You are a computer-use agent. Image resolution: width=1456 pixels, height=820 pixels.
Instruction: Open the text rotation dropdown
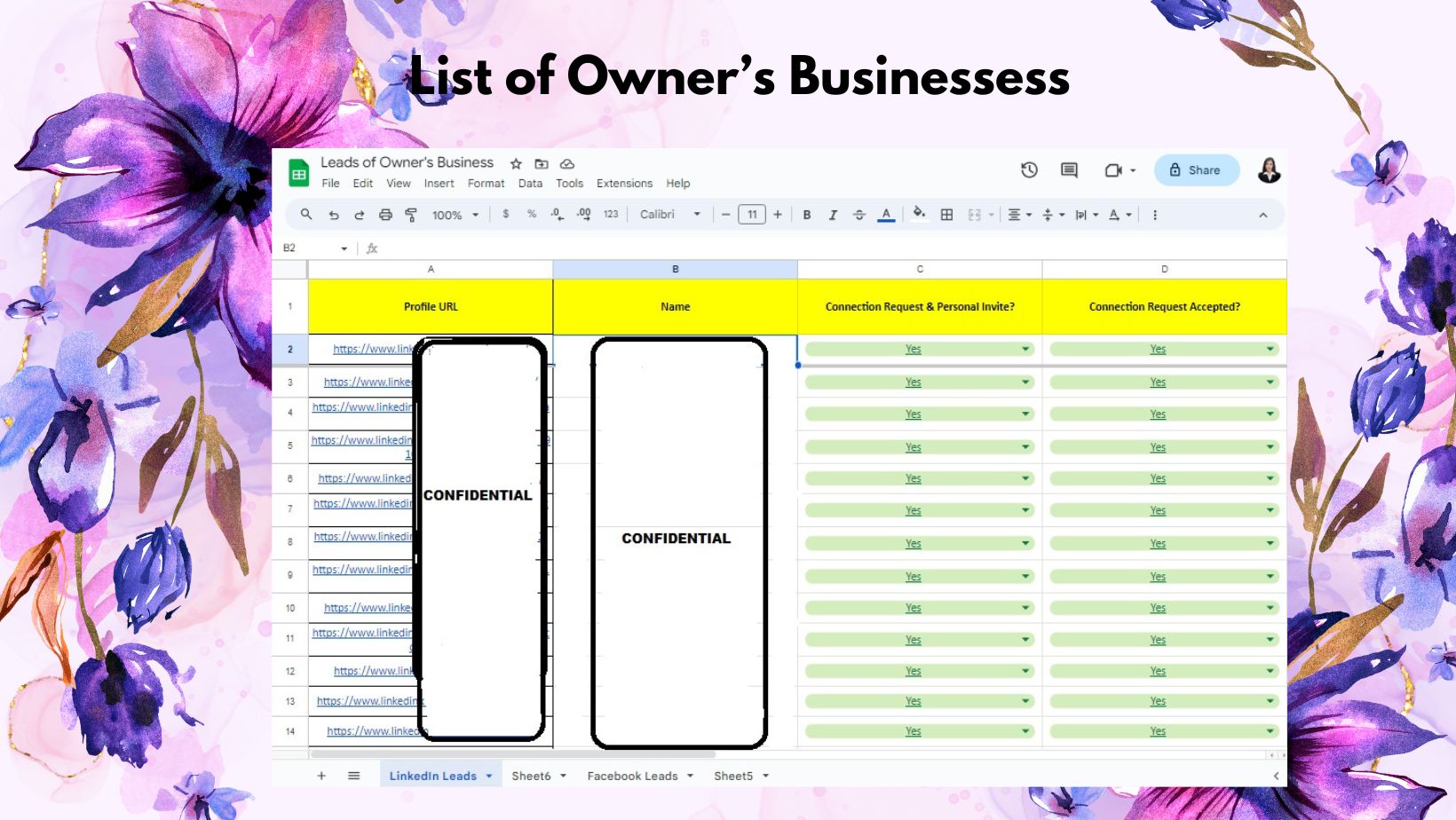pyautogui.click(x=1120, y=215)
